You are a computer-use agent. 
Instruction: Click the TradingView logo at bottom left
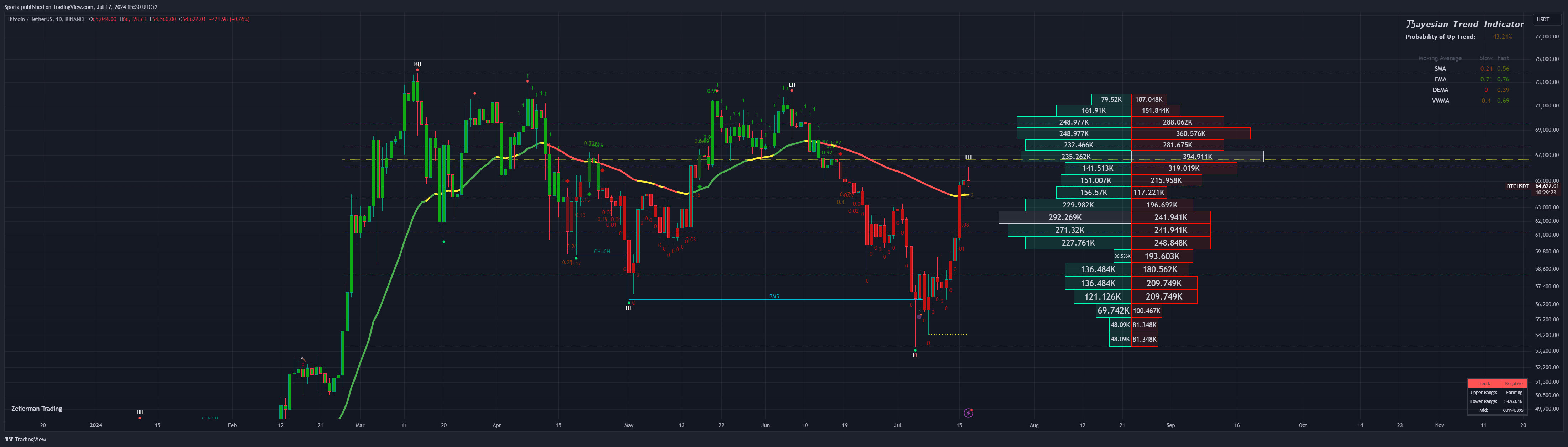pyautogui.click(x=26, y=439)
